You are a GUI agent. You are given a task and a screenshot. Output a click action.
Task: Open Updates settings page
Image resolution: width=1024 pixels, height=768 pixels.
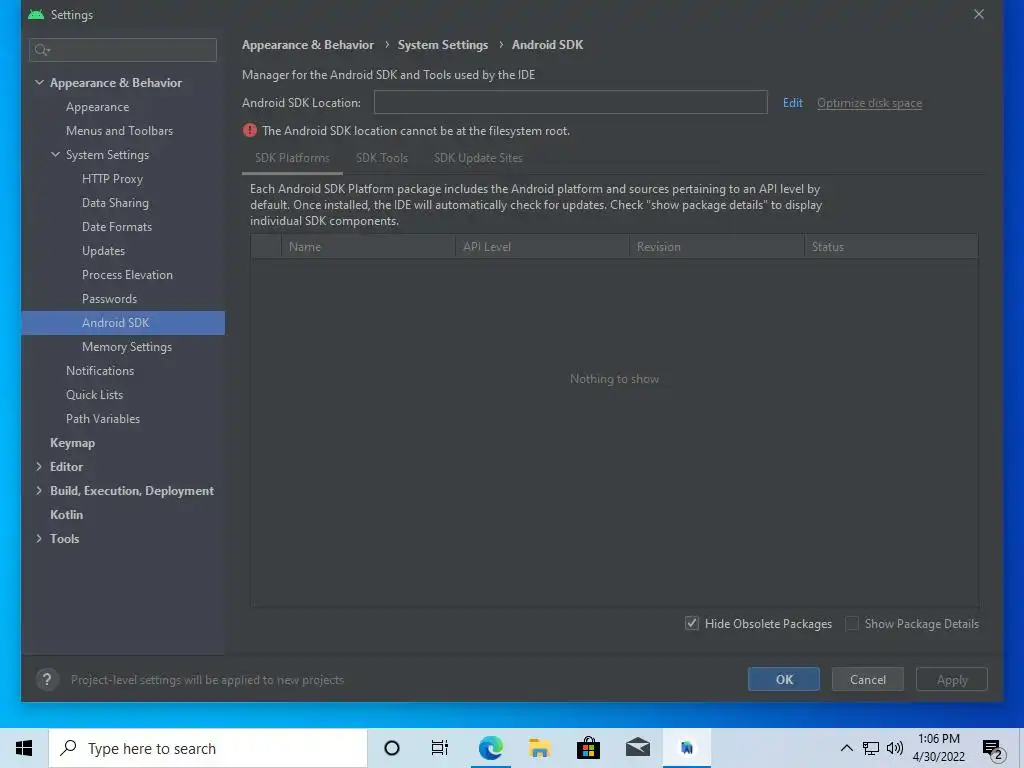pos(103,251)
